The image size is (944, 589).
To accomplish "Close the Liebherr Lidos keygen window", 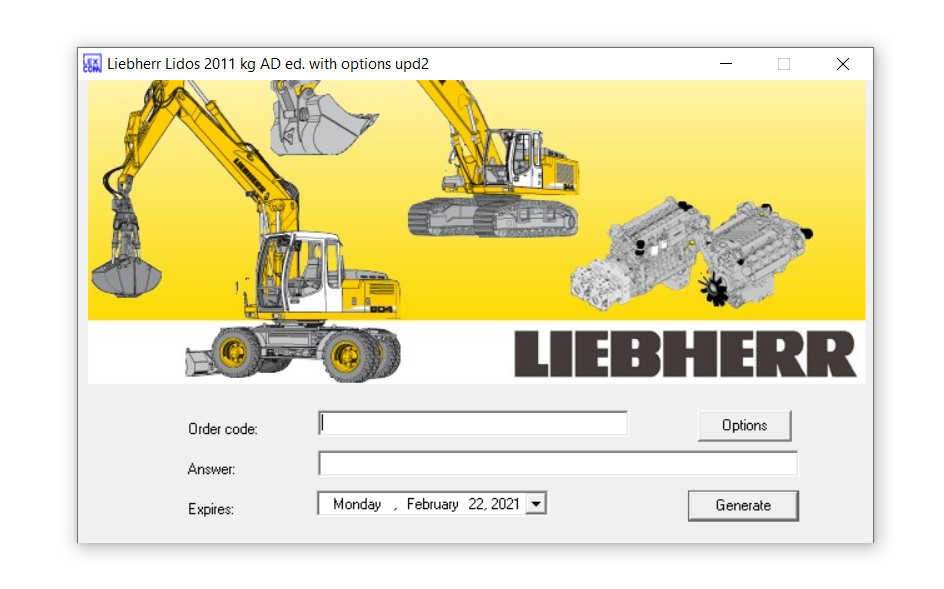I will coord(843,64).
